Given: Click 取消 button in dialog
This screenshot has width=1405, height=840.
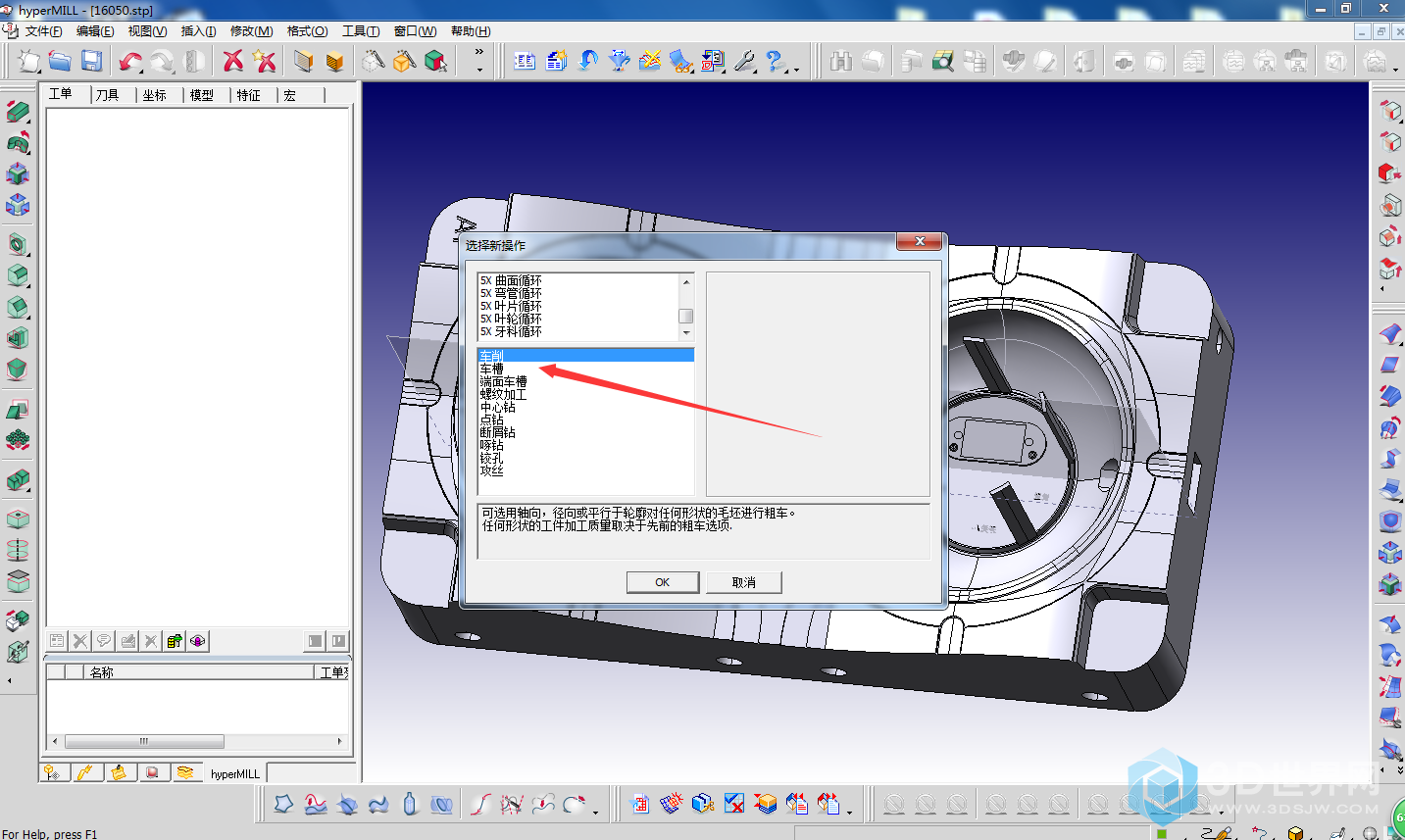Looking at the screenshot, I should [744, 582].
